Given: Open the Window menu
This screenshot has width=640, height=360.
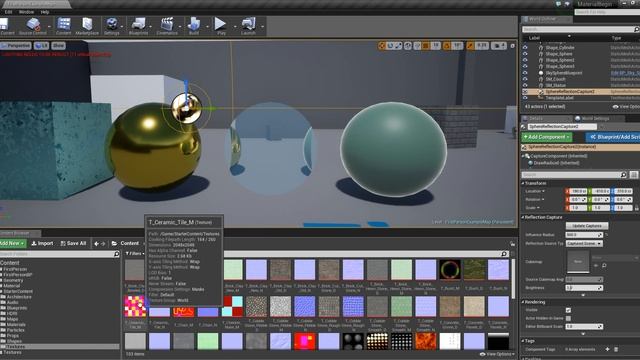Looking at the screenshot, I should (x=26, y=12).
